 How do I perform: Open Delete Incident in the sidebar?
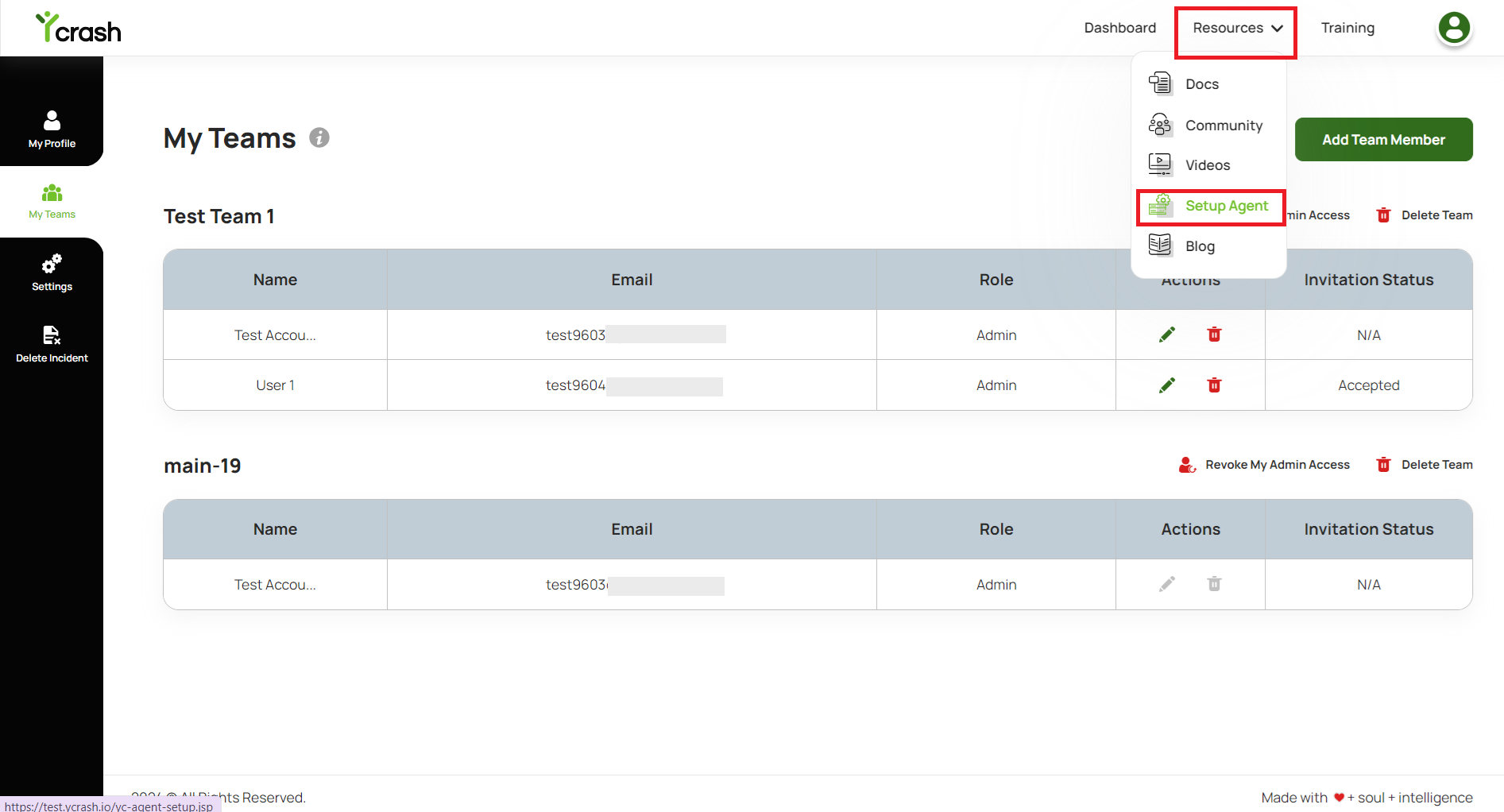click(52, 344)
